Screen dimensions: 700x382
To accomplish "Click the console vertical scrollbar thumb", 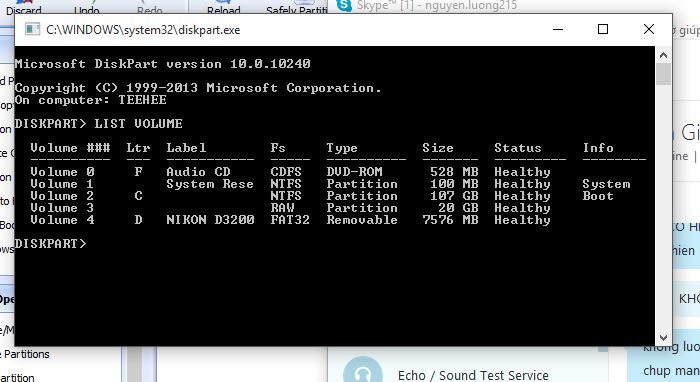I will click(x=663, y=74).
